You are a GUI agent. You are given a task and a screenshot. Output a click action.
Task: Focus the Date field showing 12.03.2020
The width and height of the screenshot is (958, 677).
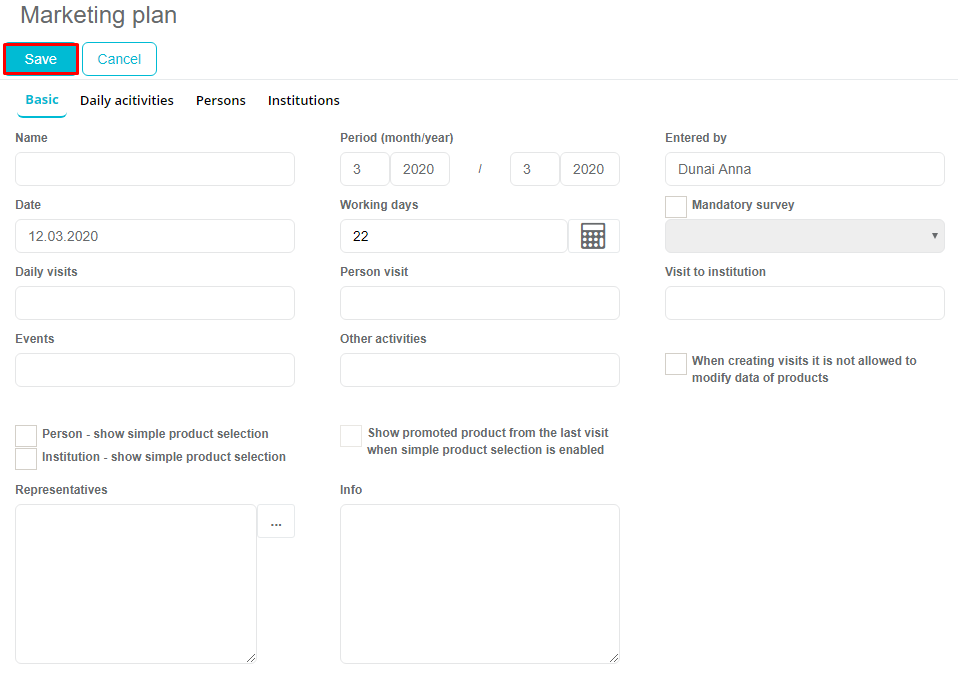click(x=155, y=236)
